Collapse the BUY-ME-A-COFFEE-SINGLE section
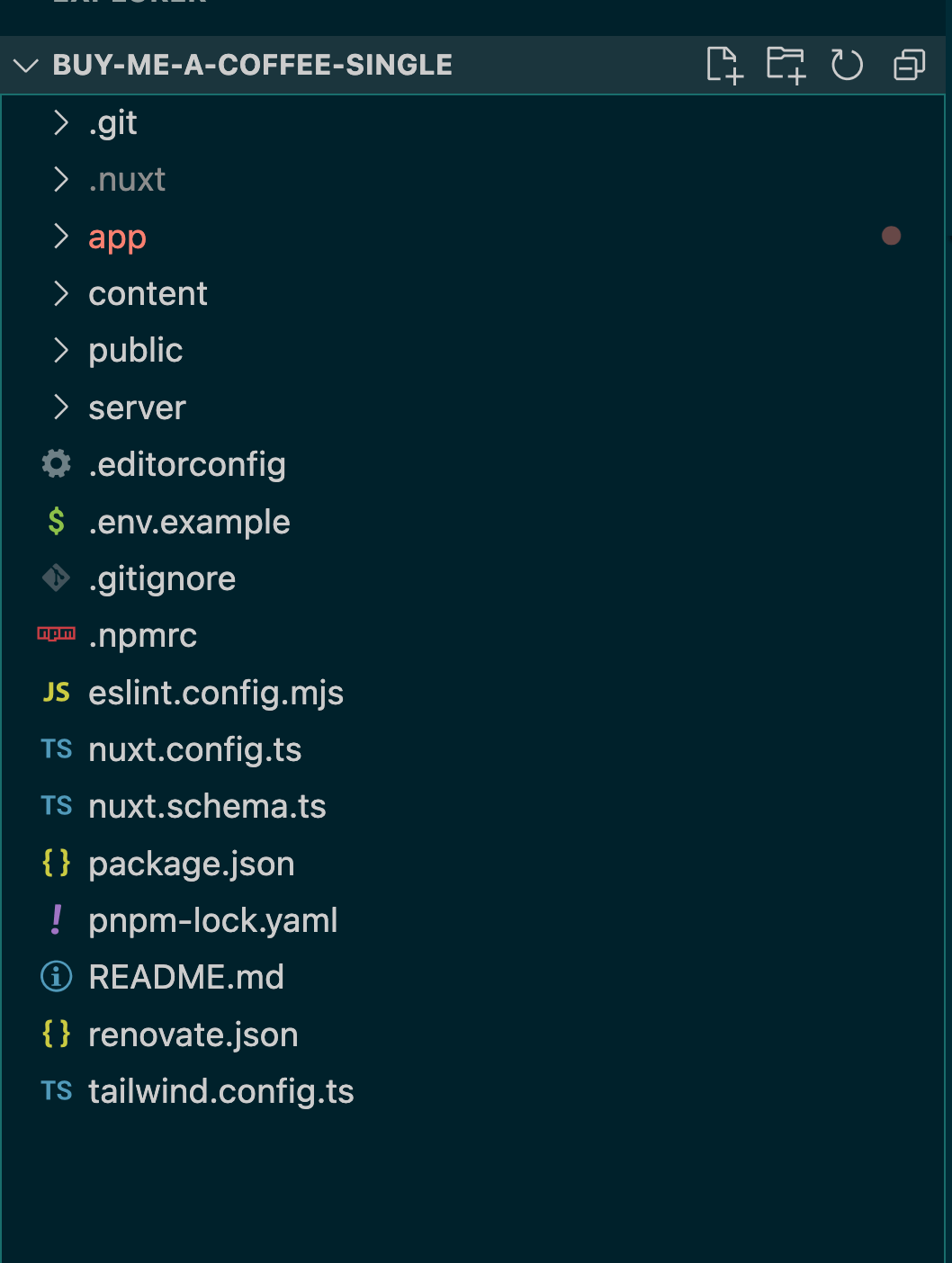Screen dimensions: 952x1263 [27, 65]
